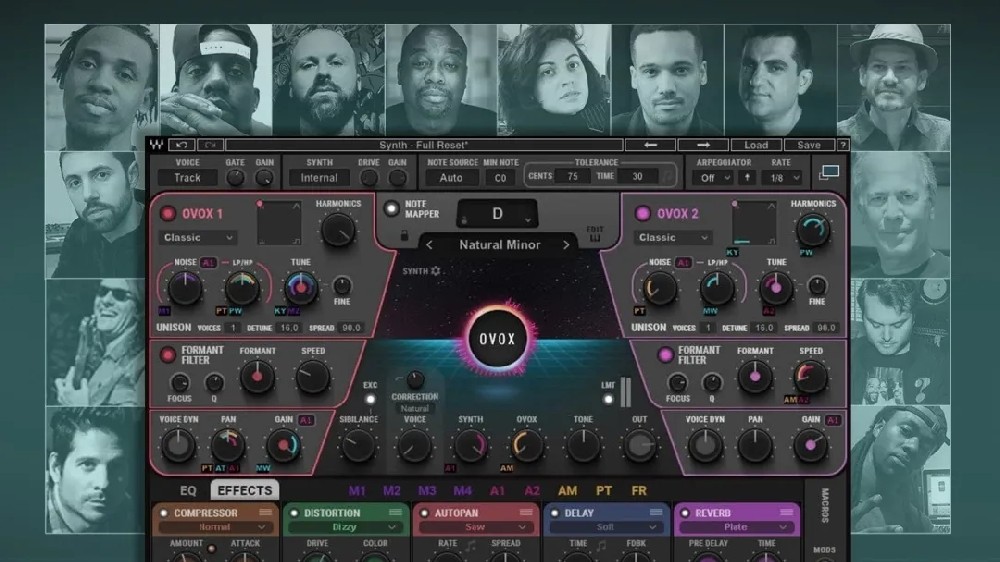Screen dimensions: 1000x562
Task: Open the Synth settings gear icon
Action: click(x=436, y=271)
